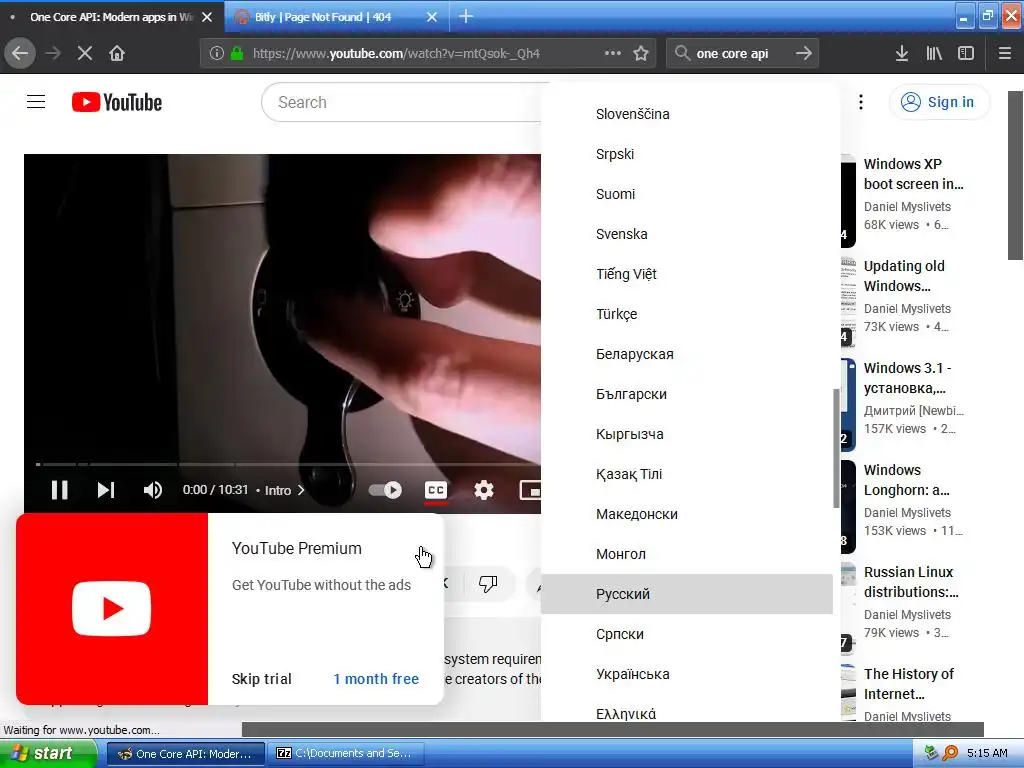Viewport: 1024px width, 768px height.
Task: Bookmark this page with star
Action: point(641,53)
